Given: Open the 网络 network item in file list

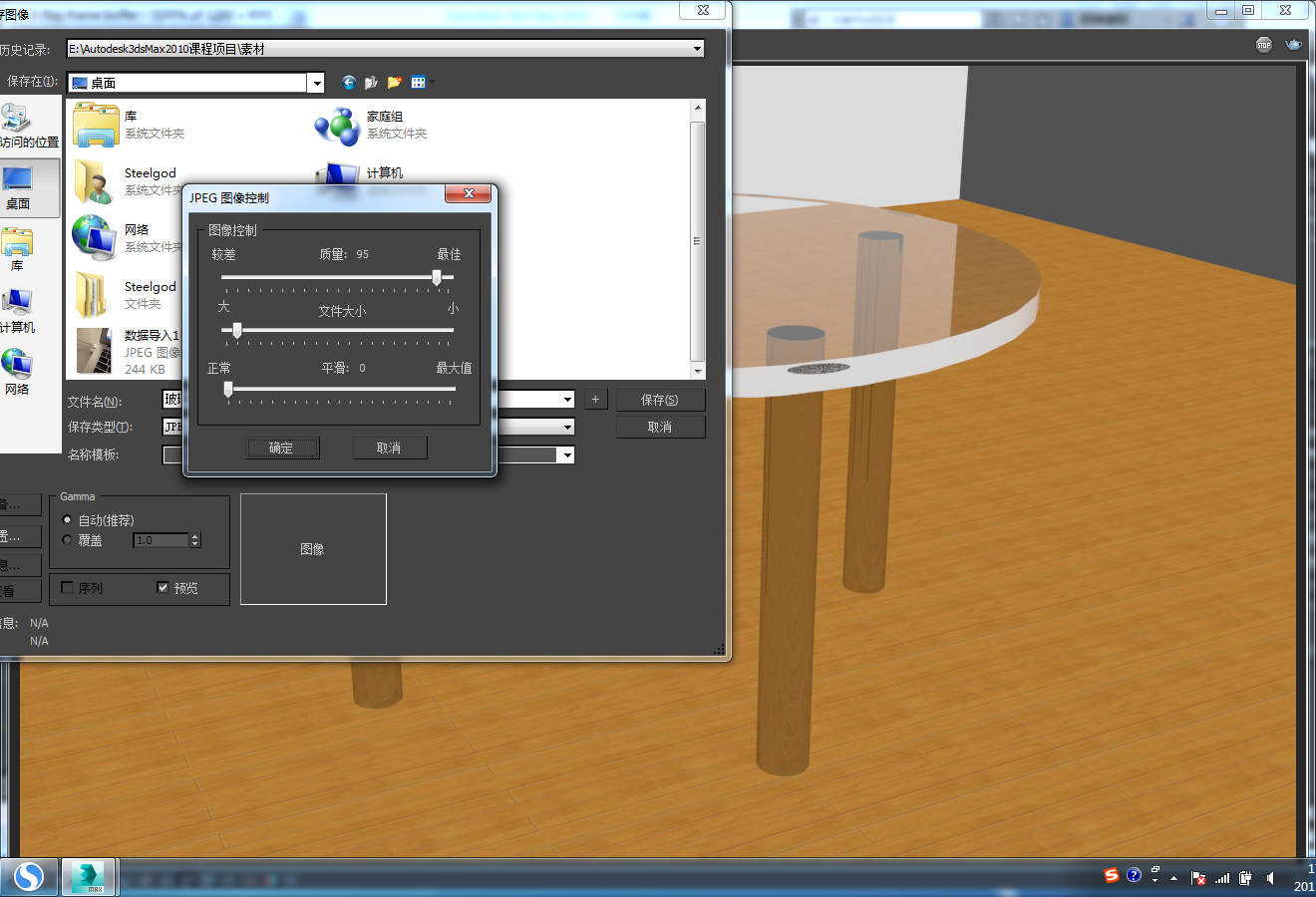Looking at the screenshot, I should pos(126,238).
